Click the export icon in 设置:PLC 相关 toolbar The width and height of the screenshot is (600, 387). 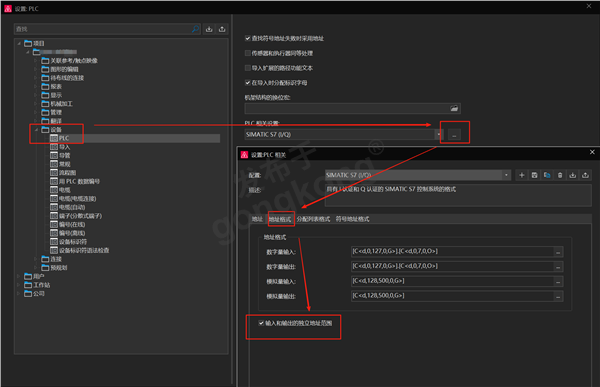(x=585, y=175)
